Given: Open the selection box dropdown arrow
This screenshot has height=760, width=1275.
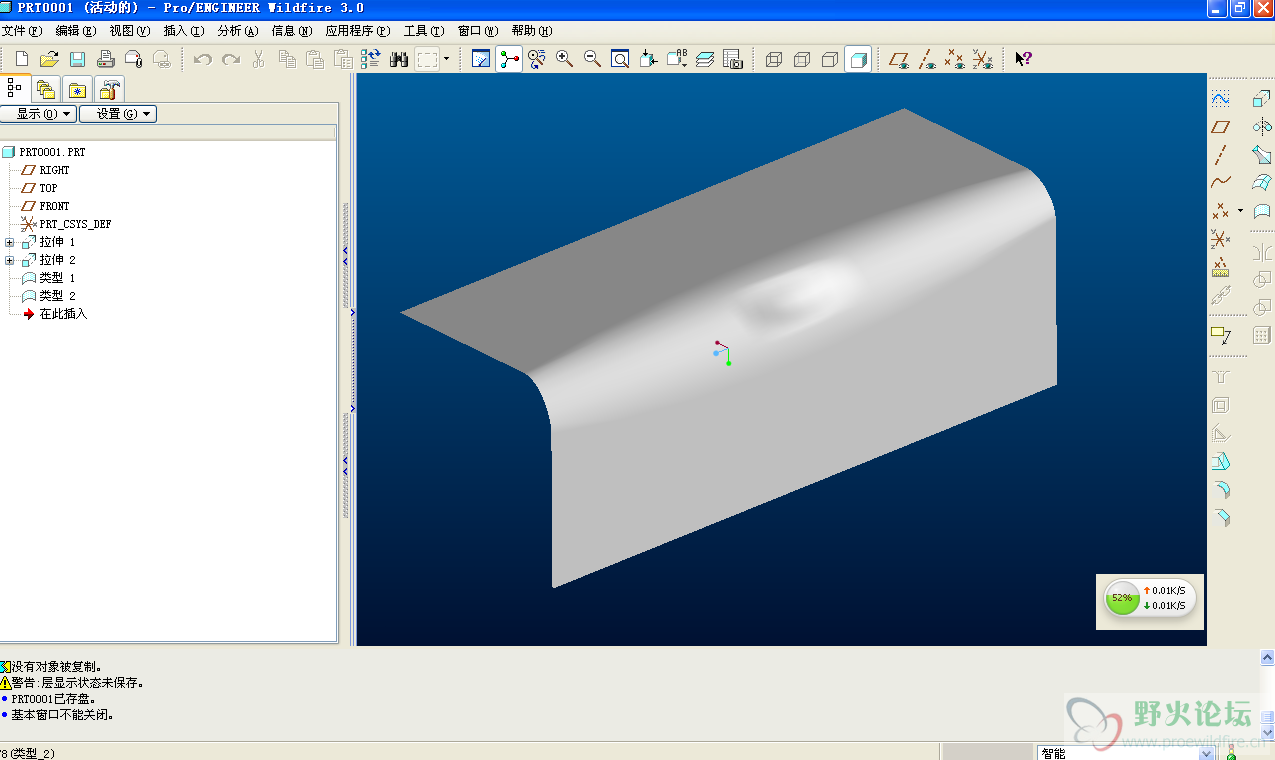Looking at the screenshot, I should [446, 59].
